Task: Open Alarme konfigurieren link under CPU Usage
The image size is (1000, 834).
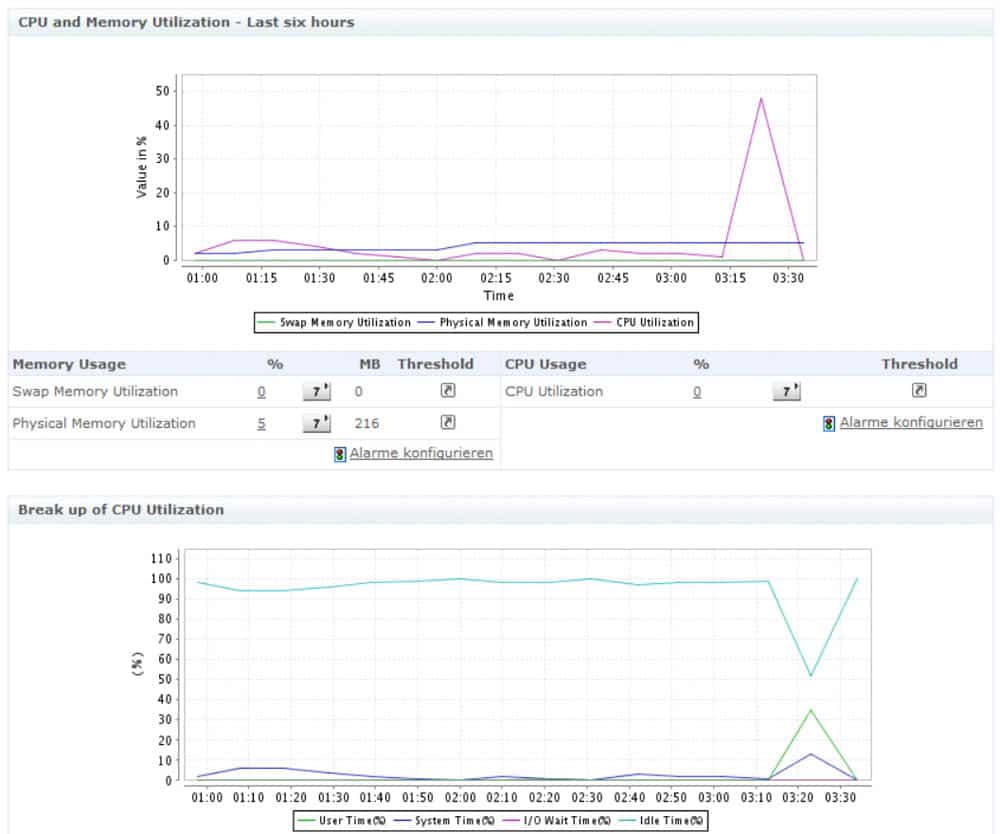Action: tap(911, 422)
